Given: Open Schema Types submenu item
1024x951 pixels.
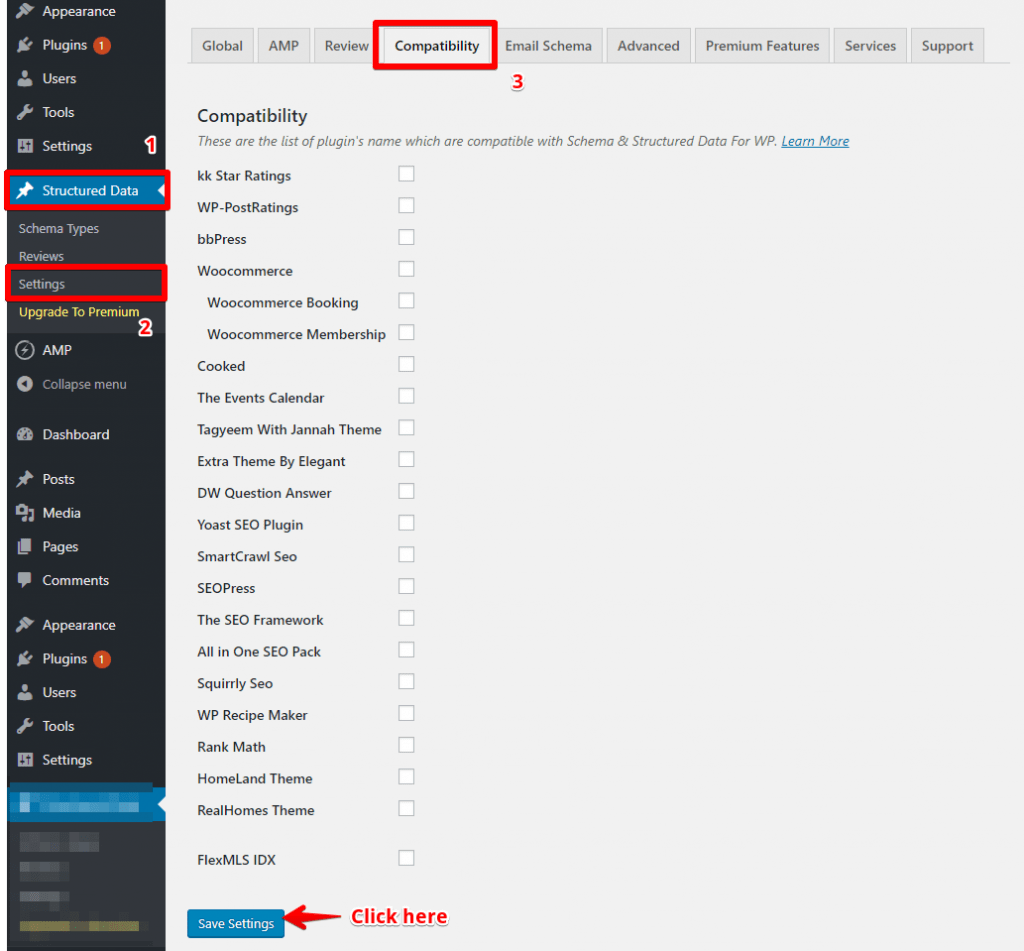Looking at the screenshot, I should pos(59,229).
